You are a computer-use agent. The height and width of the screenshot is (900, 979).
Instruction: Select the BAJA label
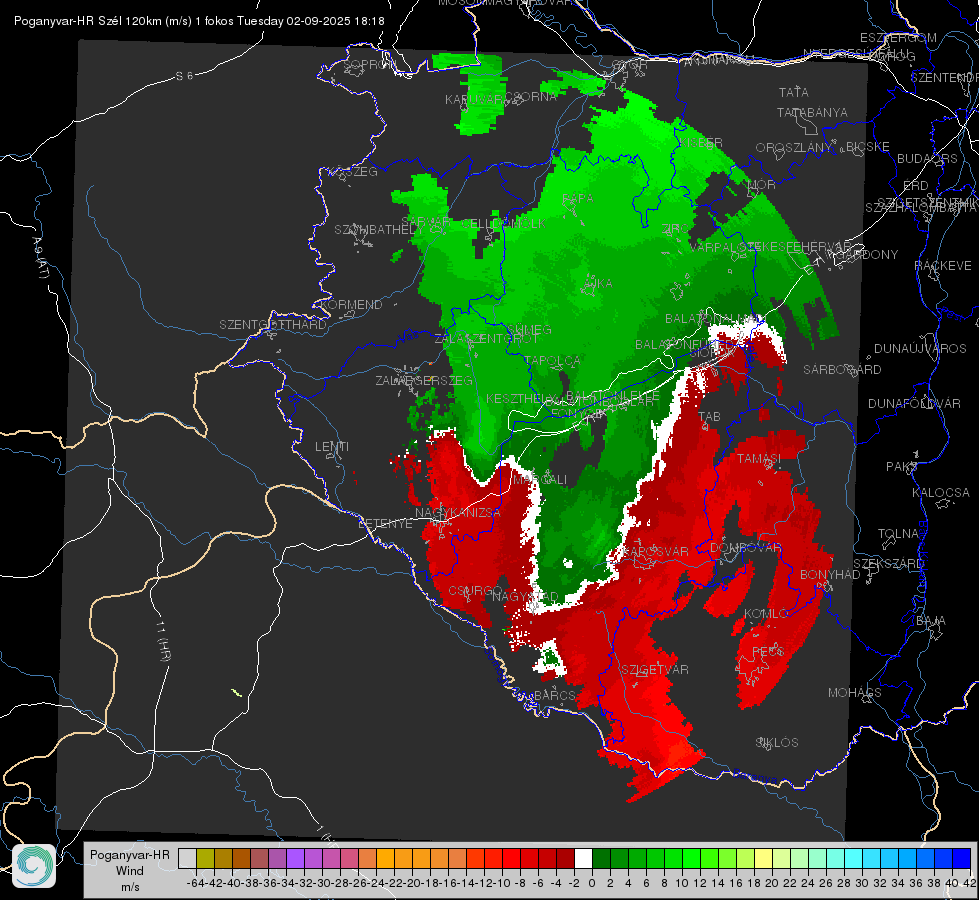931,620
